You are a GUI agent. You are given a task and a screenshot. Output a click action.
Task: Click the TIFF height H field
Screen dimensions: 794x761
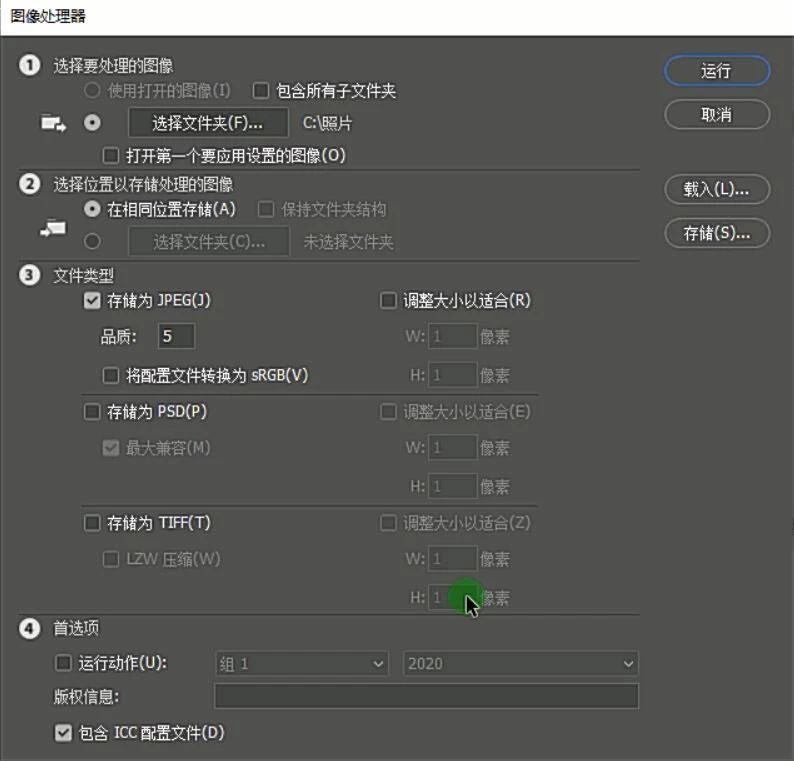(x=453, y=597)
